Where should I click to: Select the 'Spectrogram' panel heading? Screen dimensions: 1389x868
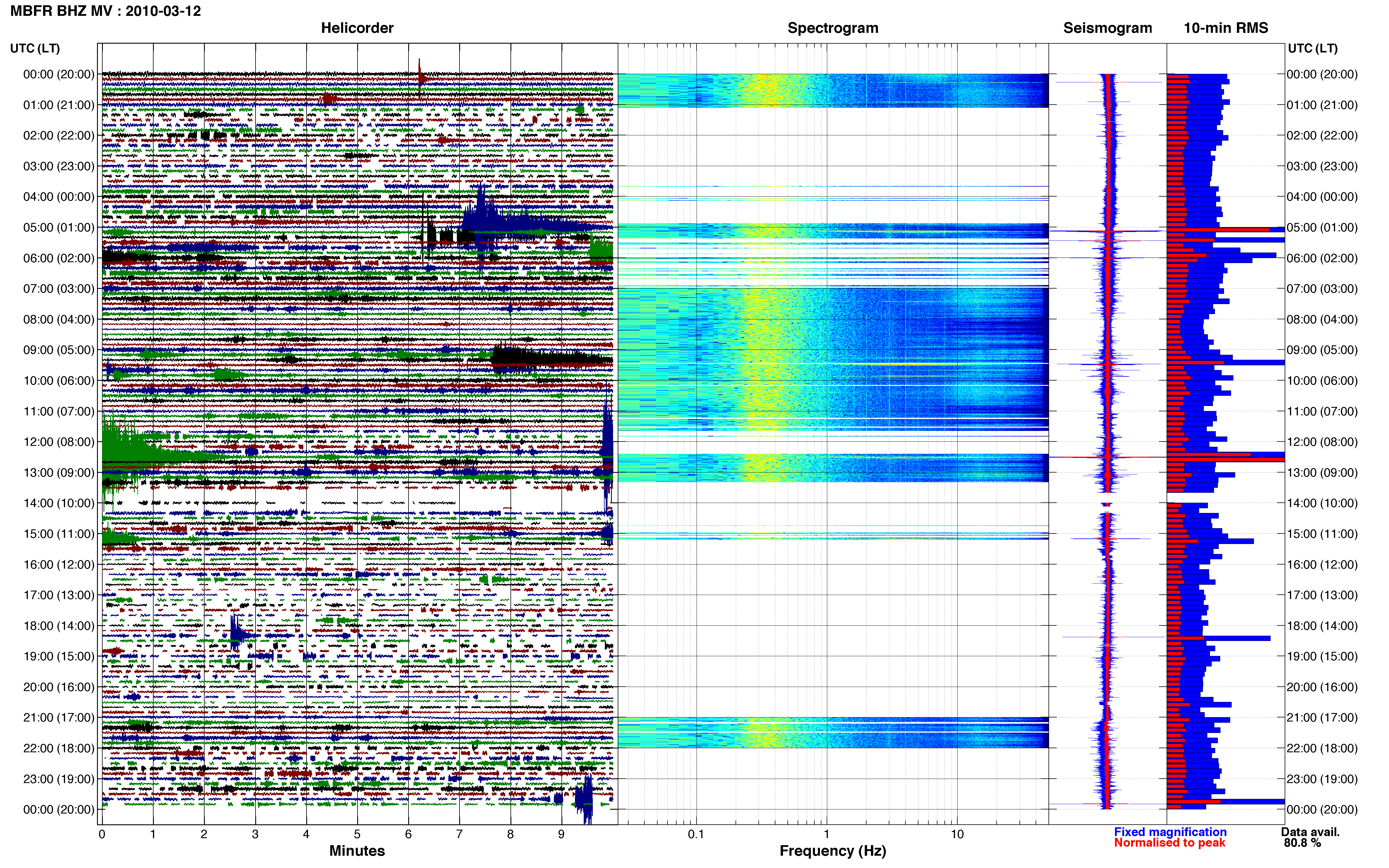click(833, 28)
